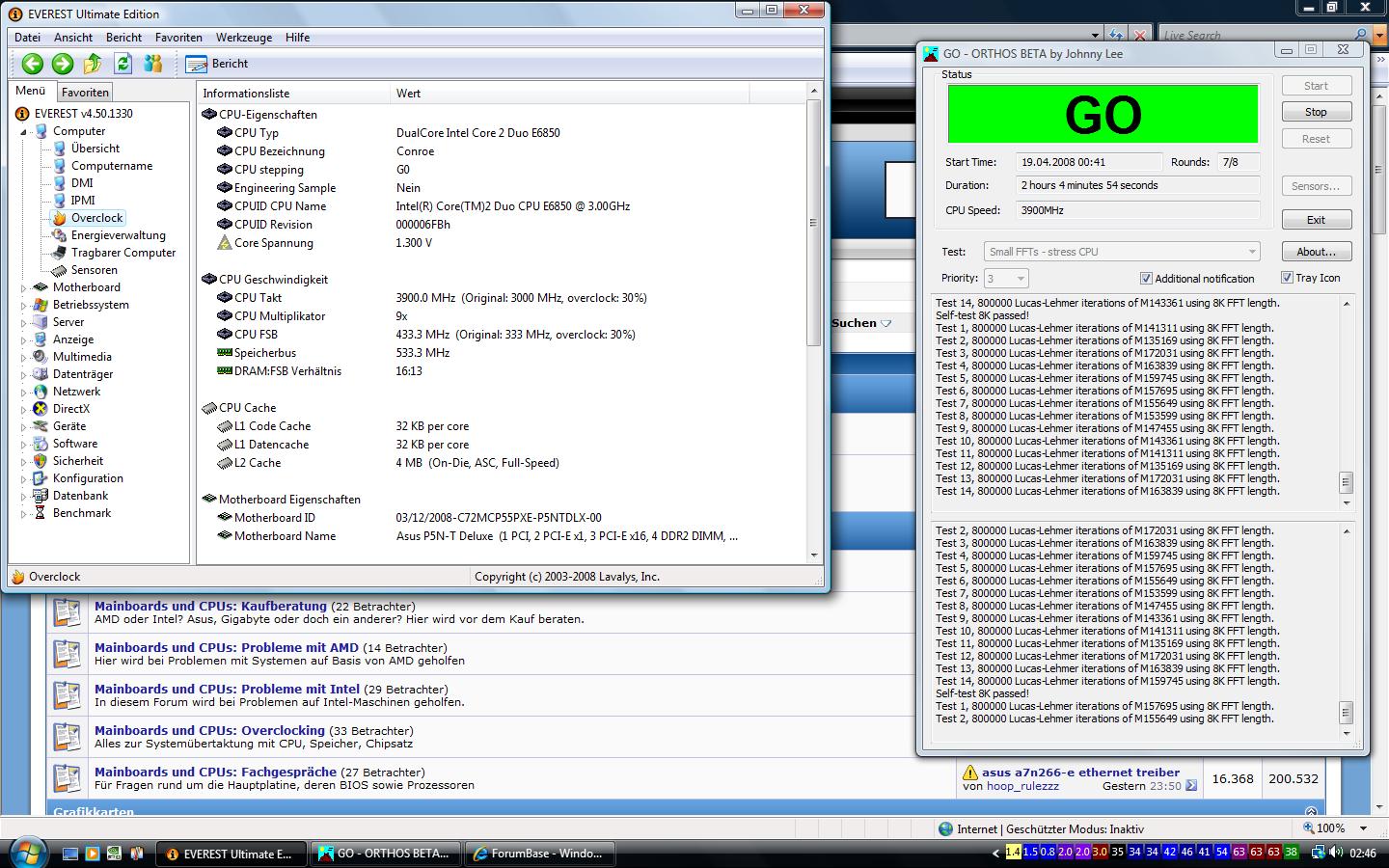Screen dimensions: 1389x868
Task: Open the Ansicht menu
Action: point(73,38)
